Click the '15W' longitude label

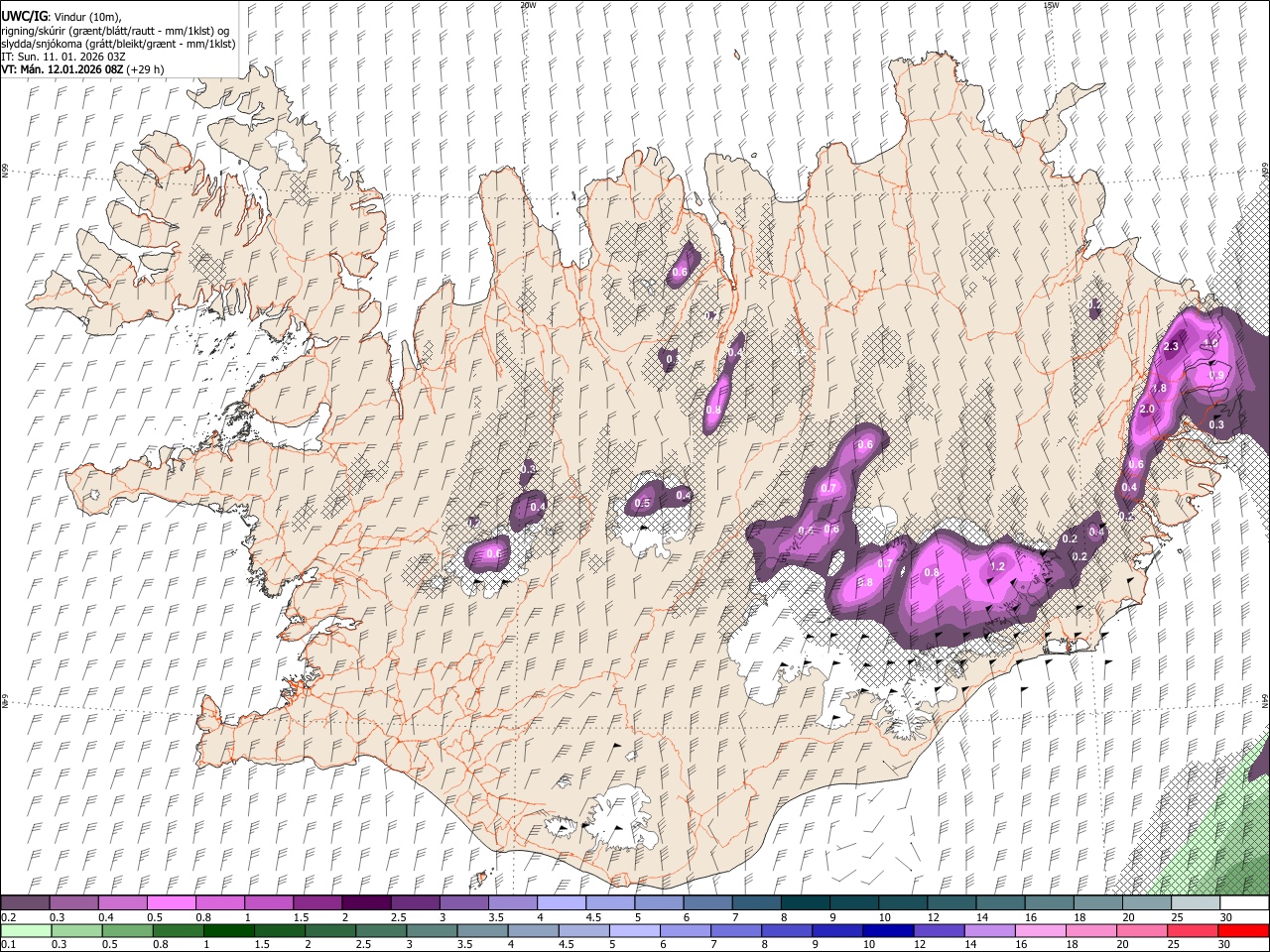point(1051,5)
